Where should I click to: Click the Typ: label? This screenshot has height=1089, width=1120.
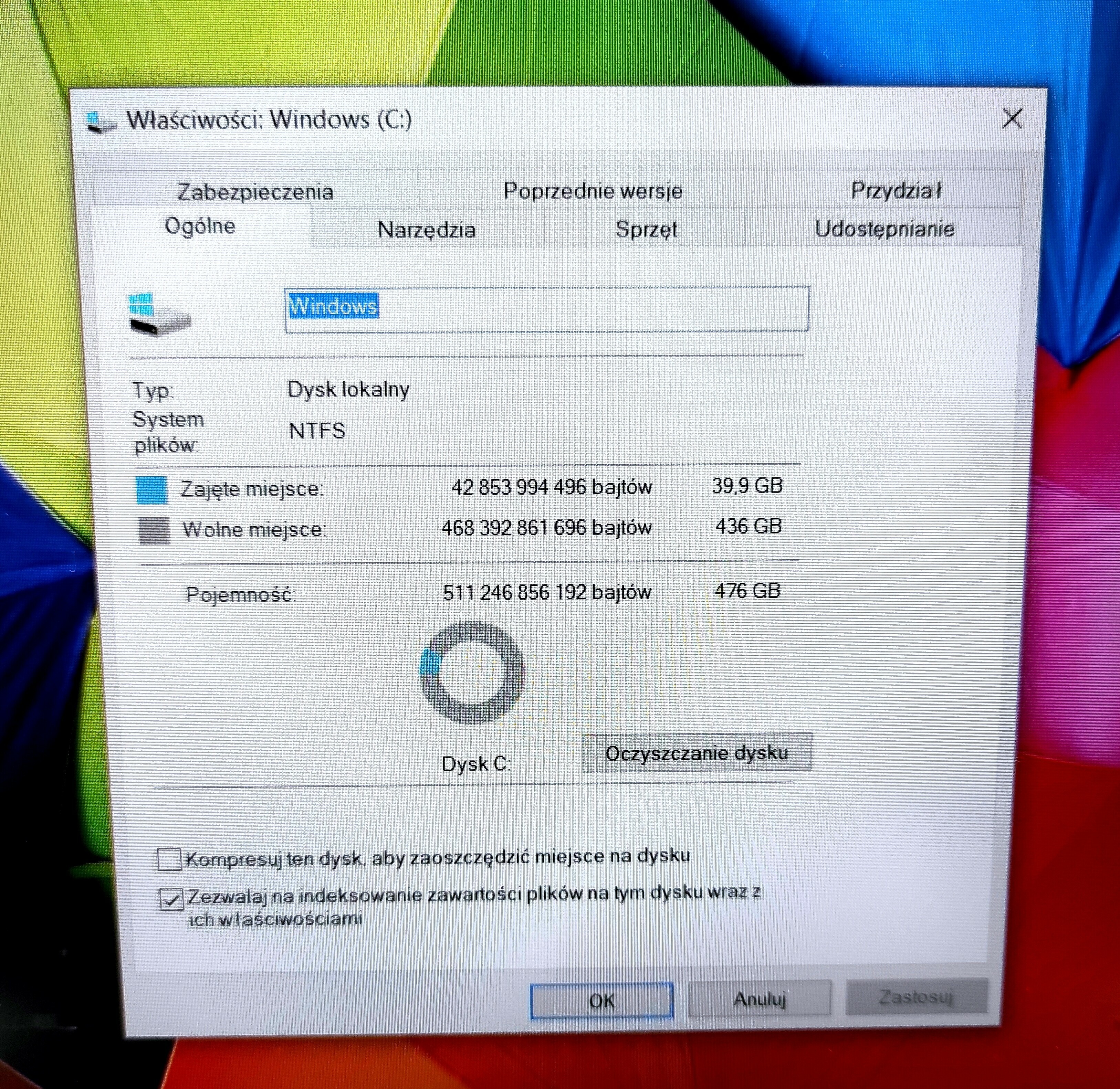pos(153,391)
